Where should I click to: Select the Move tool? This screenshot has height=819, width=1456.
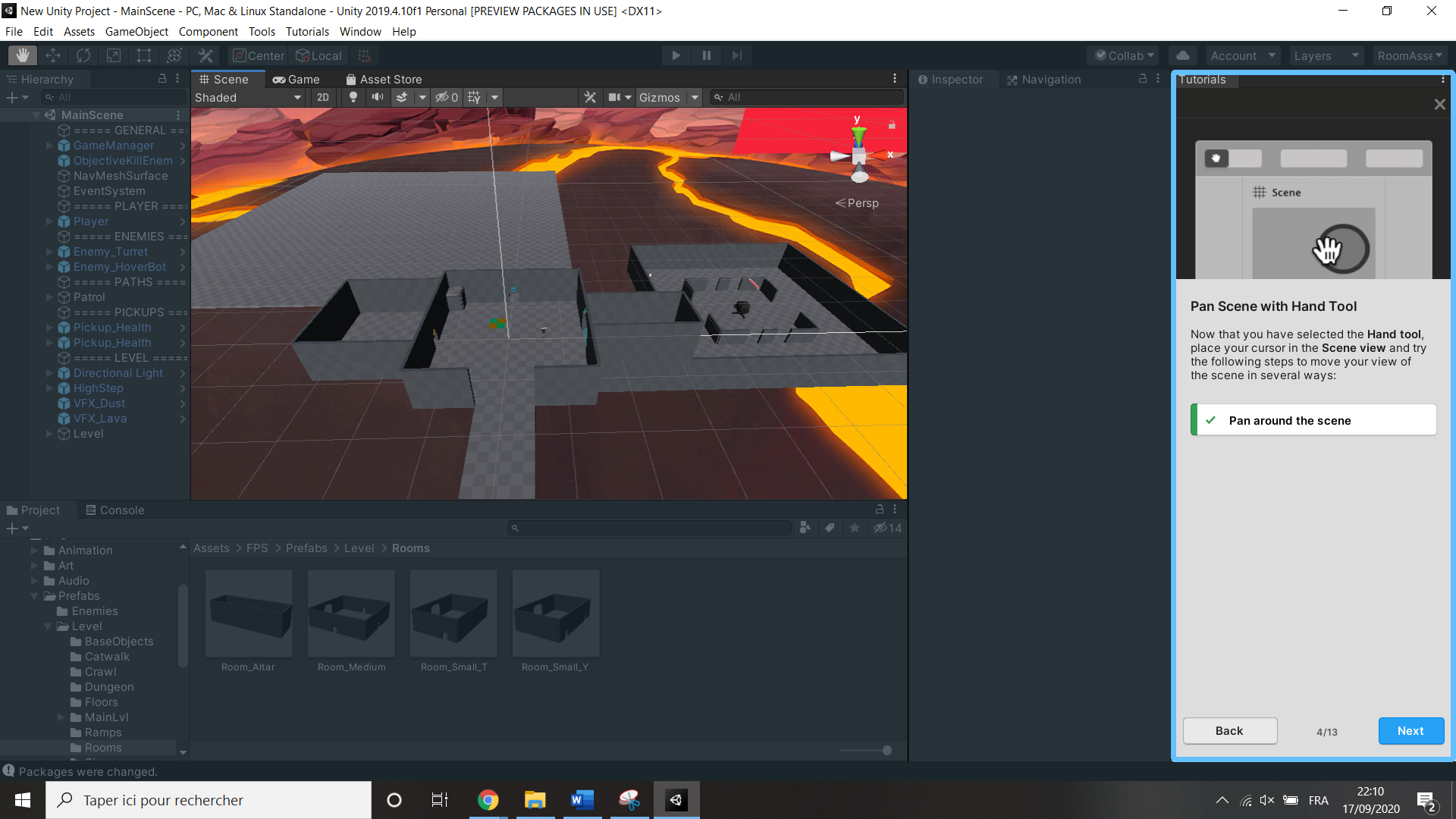pos(53,55)
